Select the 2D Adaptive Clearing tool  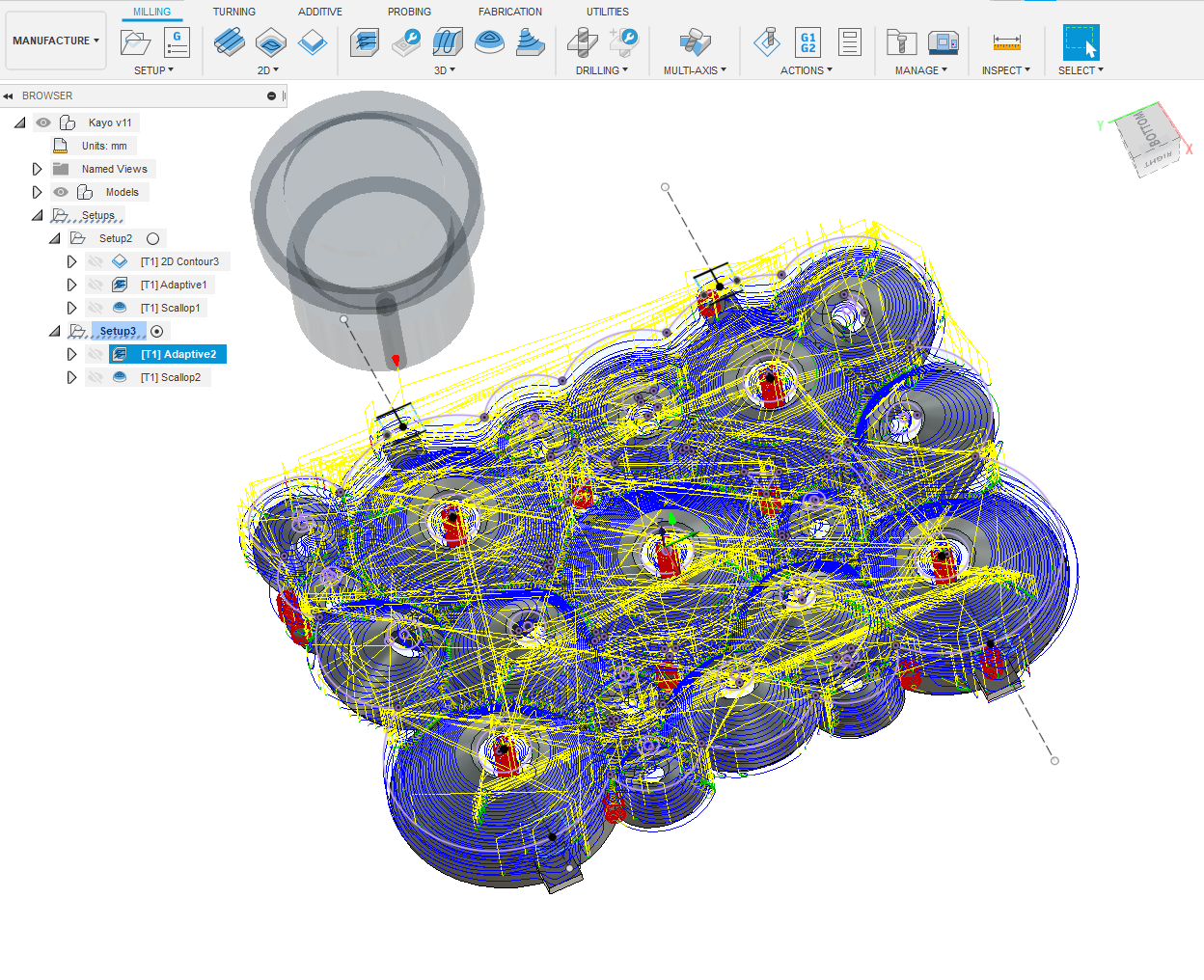229,42
